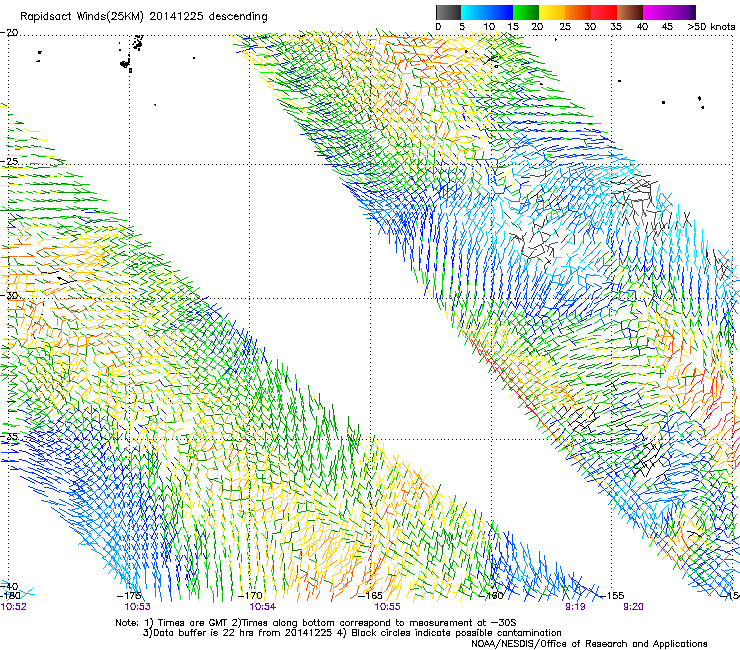Viewport: 740px width, 650px height.
Task: Click the pass time label 10:52
Action: [x=14, y=607]
